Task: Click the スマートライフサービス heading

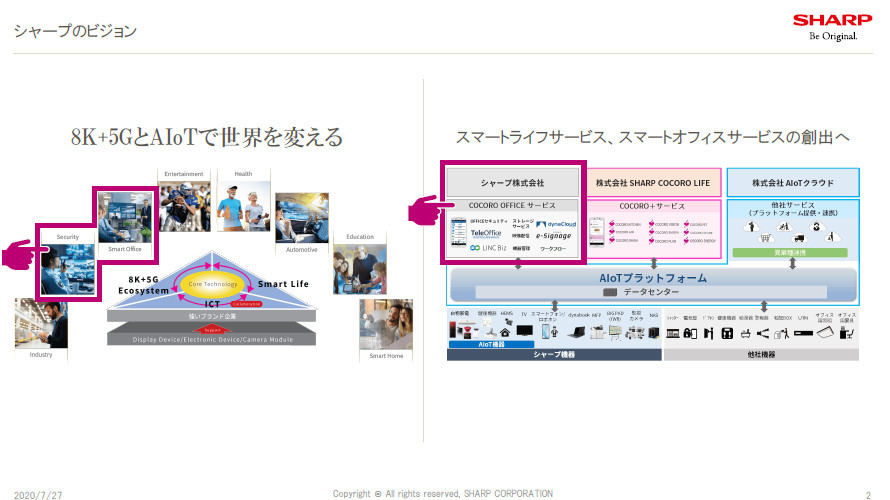Action: (x=652, y=137)
